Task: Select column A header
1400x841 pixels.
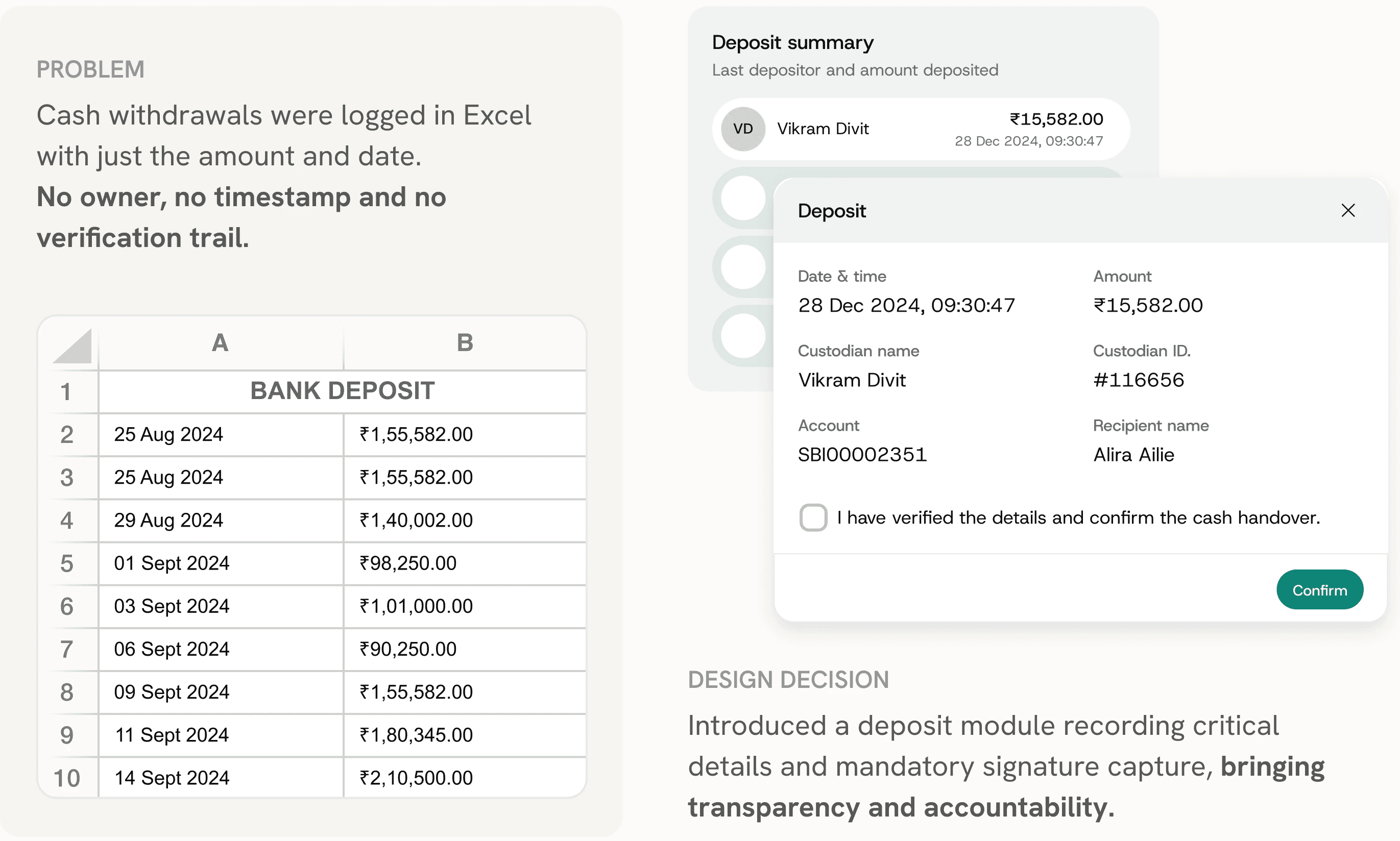Action: pyautogui.click(x=220, y=343)
